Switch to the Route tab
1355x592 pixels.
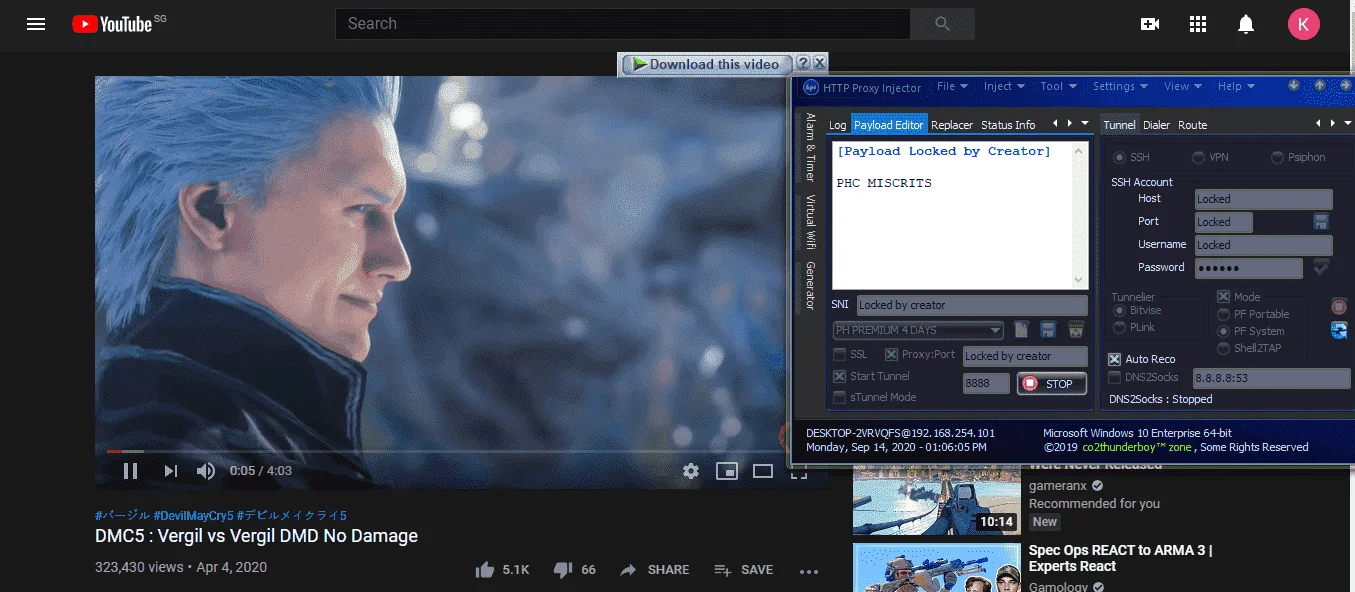[1192, 125]
